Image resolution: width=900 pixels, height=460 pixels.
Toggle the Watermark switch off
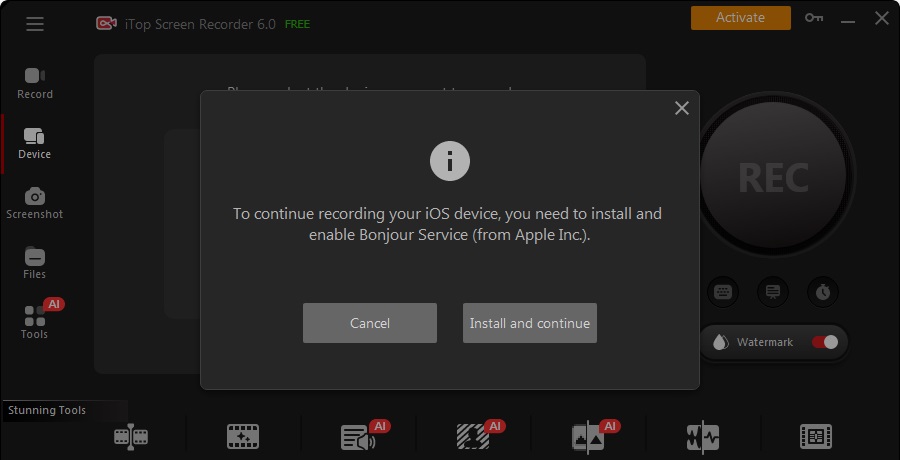pos(825,342)
